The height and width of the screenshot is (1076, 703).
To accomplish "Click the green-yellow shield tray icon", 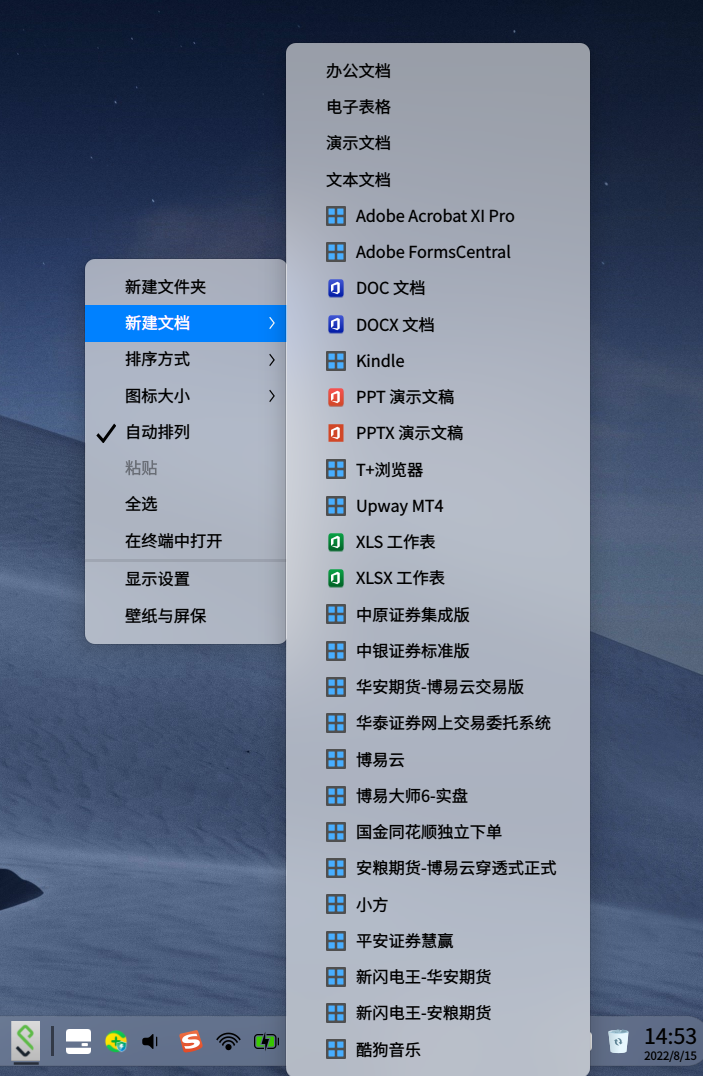I will pos(116,1042).
